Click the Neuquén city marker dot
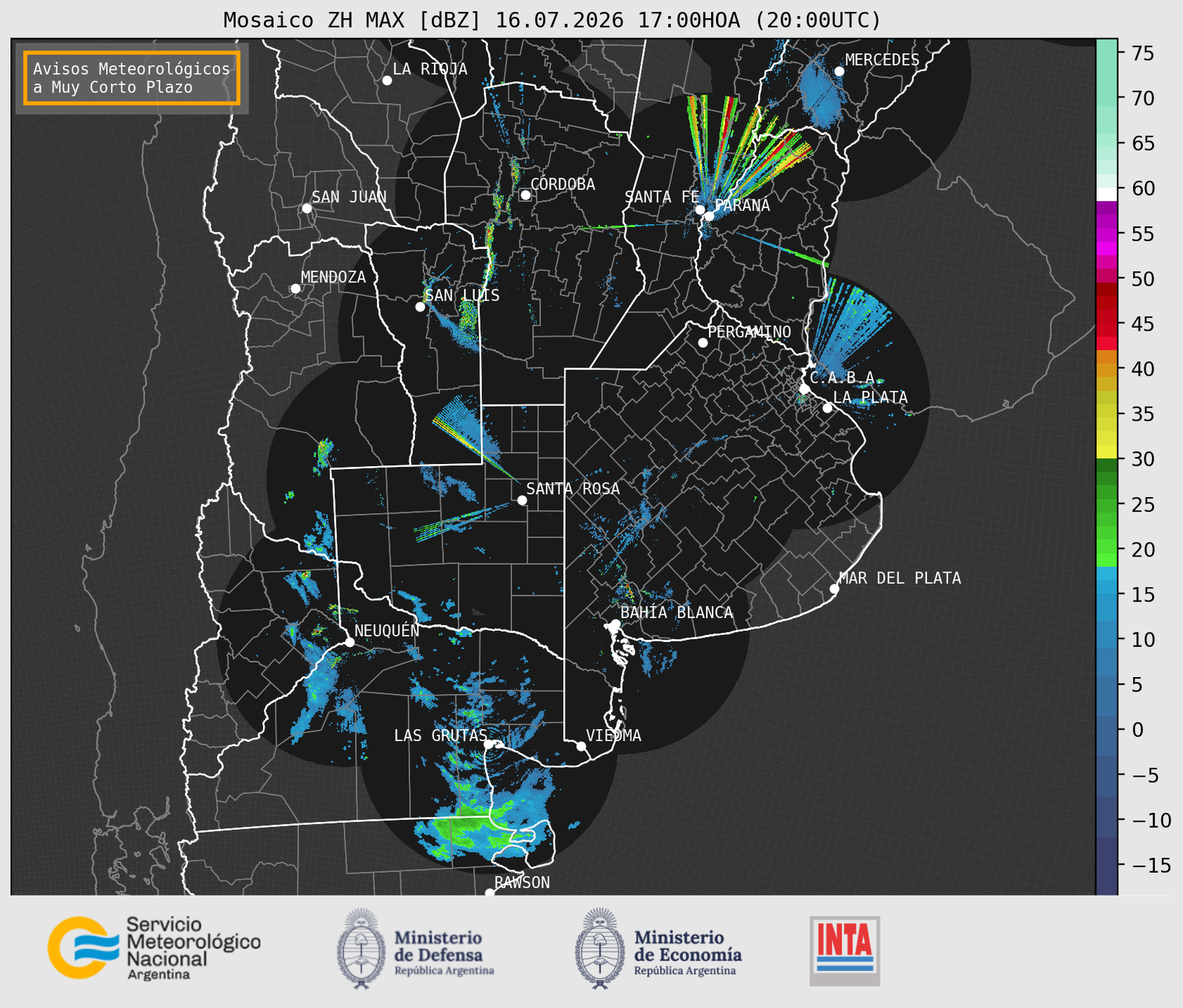This screenshot has width=1183, height=1008. pyautogui.click(x=349, y=642)
